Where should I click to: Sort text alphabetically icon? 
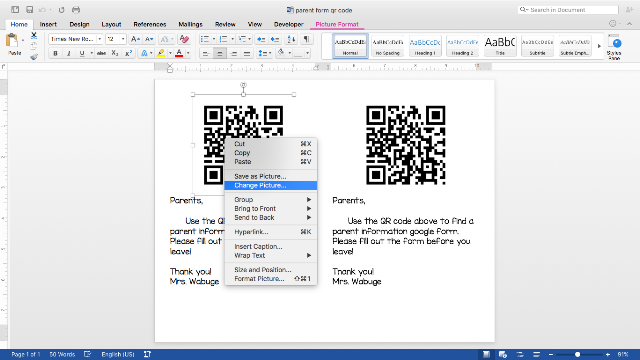pos(291,39)
